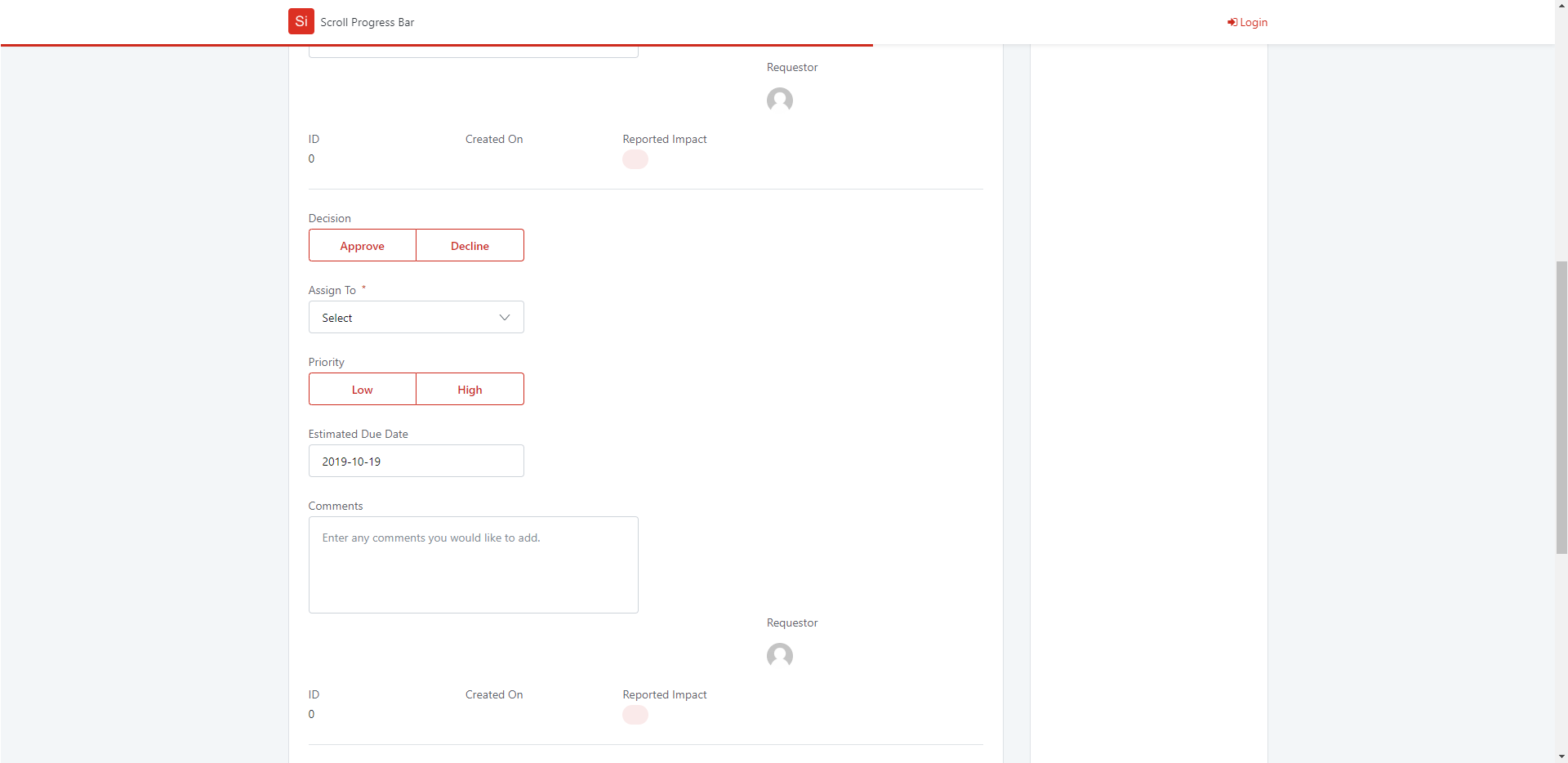Click the red Si logo icon
The width and height of the screenshot is (1568, 763).
point(301,21)
